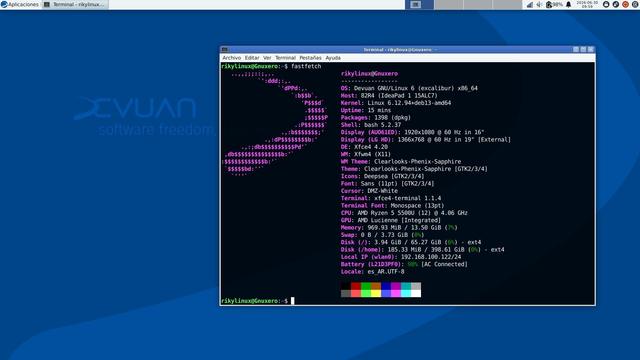Click the WM Theme Clearlooks-Phenix-Sapphire line
Viewport: 640px width, 360px height.
tap(401, 162)
